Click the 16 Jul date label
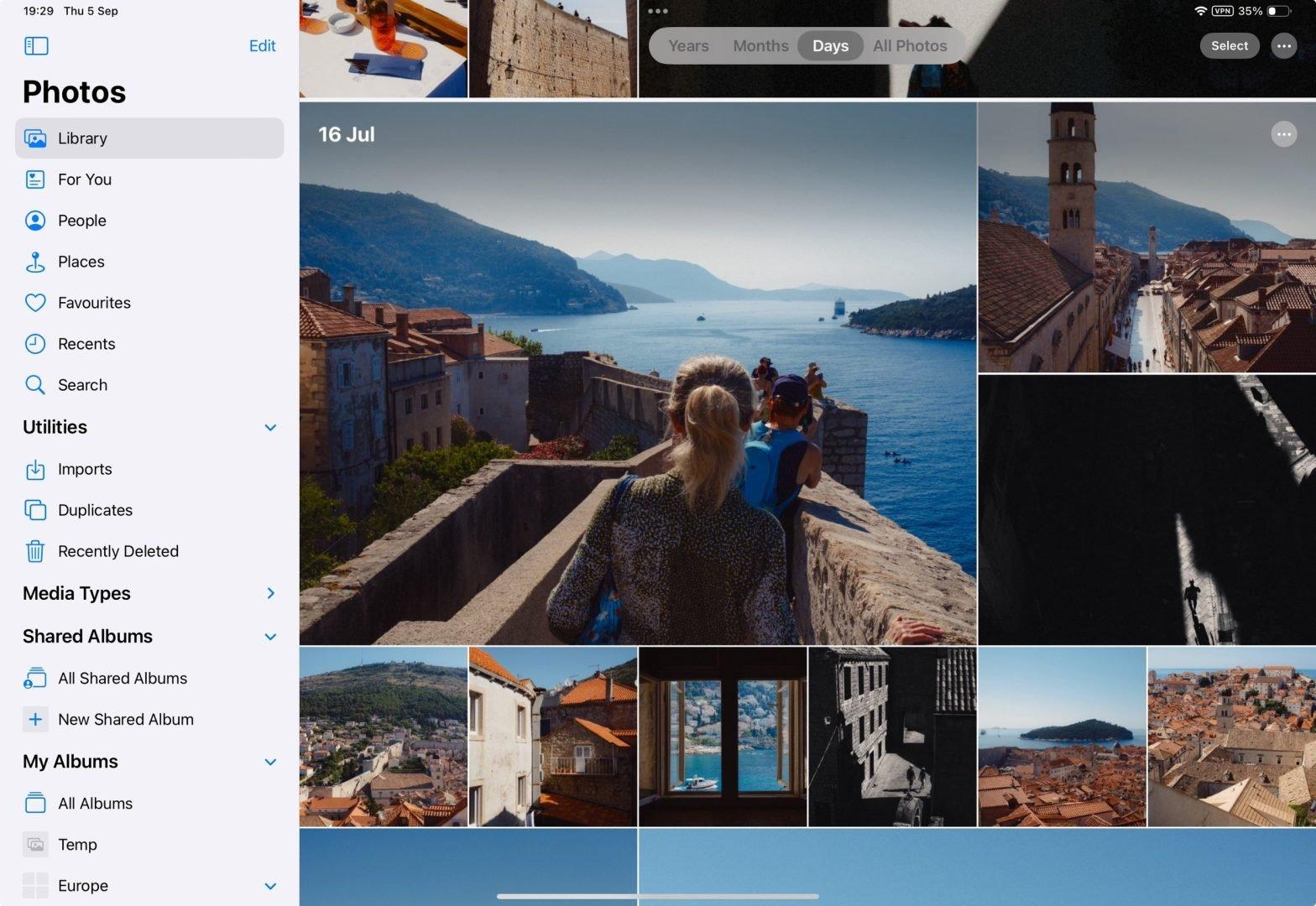 point(347,134)
